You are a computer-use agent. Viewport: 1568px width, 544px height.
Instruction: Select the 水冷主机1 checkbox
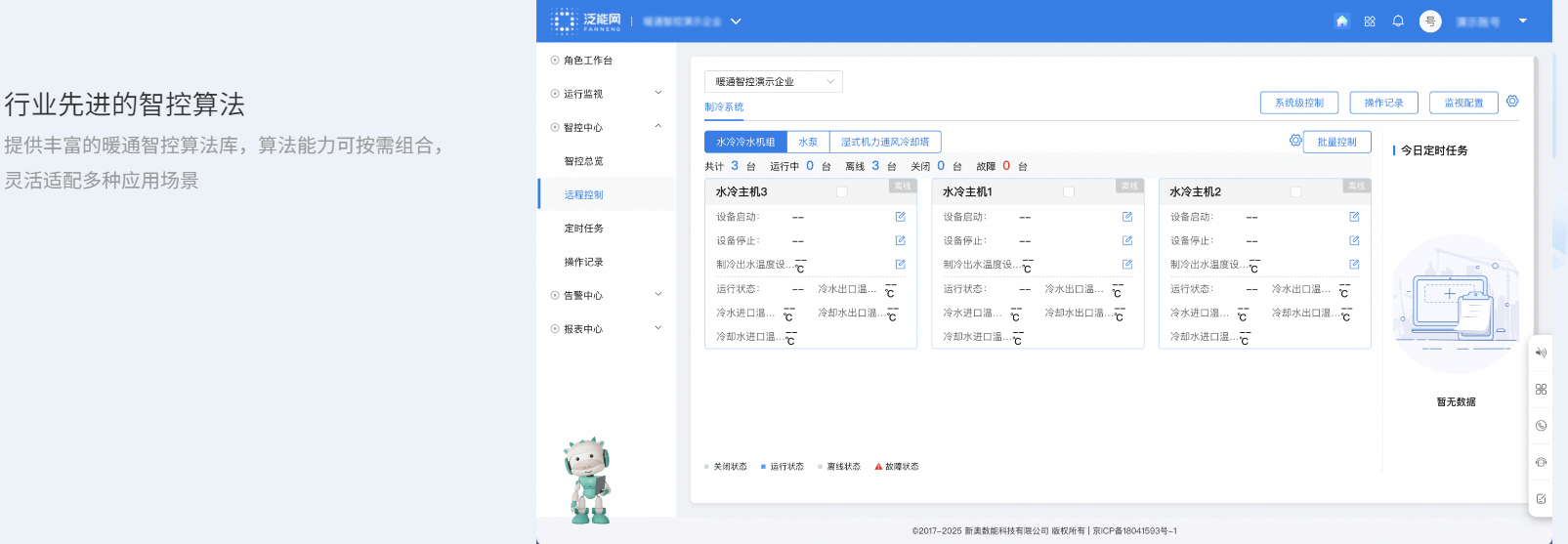tap(1069, 192)
